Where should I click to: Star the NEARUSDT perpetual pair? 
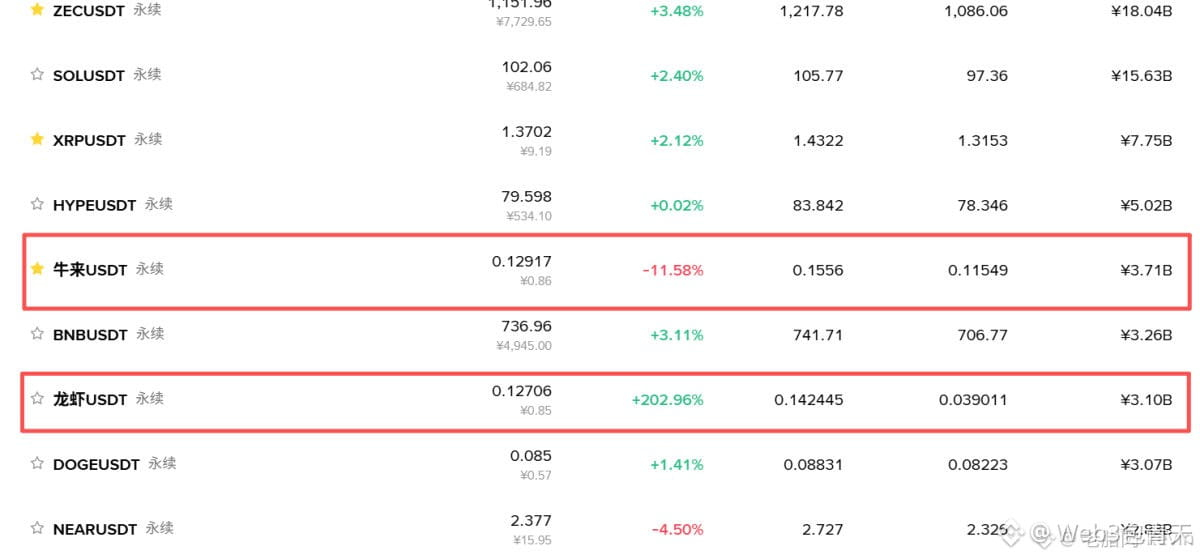(37, 528)
